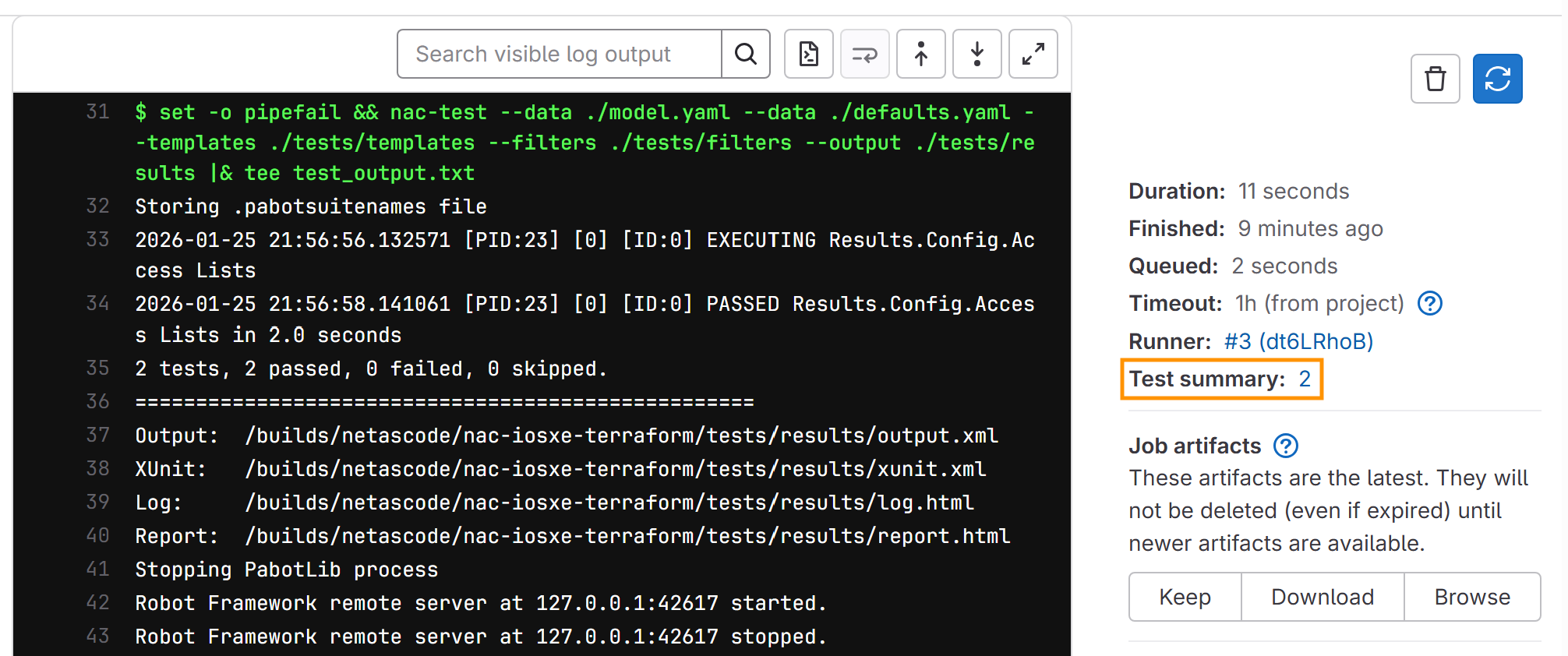Click the output.xml path log line
Viewport: 1568px width, 656px height.
pyautogui.click(x=567, y=436)
